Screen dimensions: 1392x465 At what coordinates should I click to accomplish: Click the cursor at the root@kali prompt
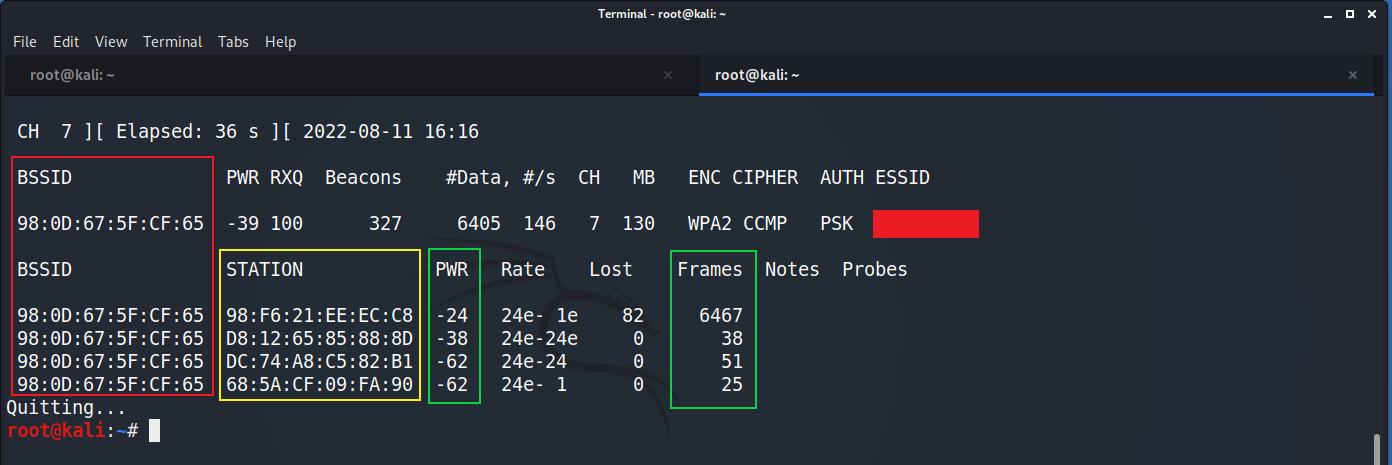tap(153, 430)
